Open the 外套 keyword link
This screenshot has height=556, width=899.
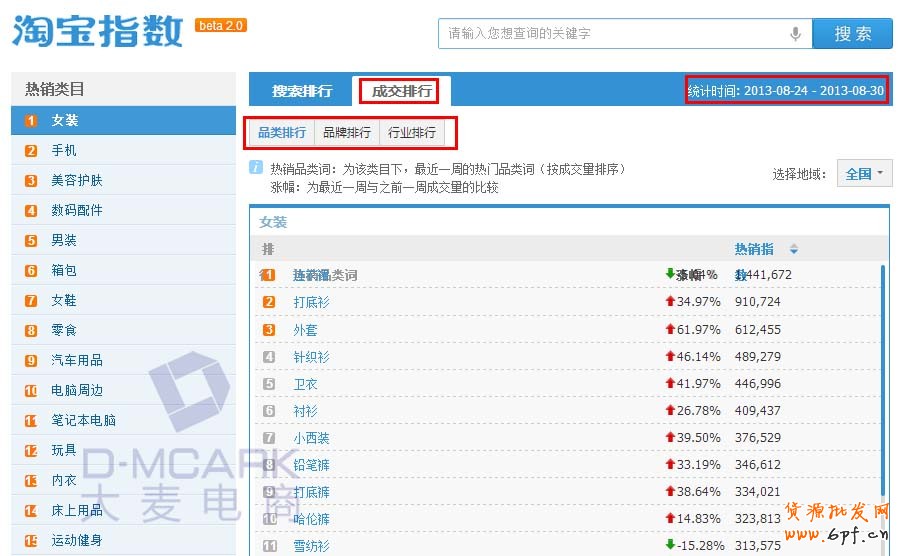(305, 330)
